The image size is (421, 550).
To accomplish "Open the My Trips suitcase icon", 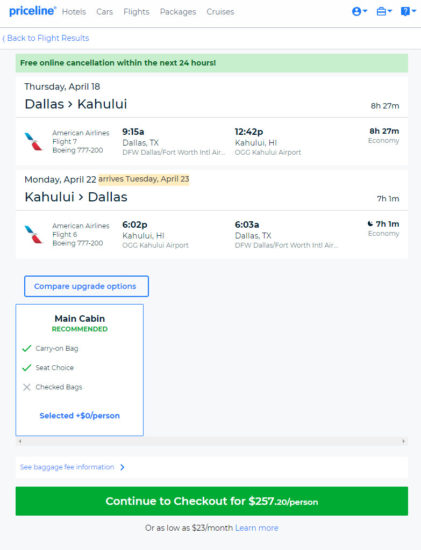I will pyautogui.click(x=381, y=12).
